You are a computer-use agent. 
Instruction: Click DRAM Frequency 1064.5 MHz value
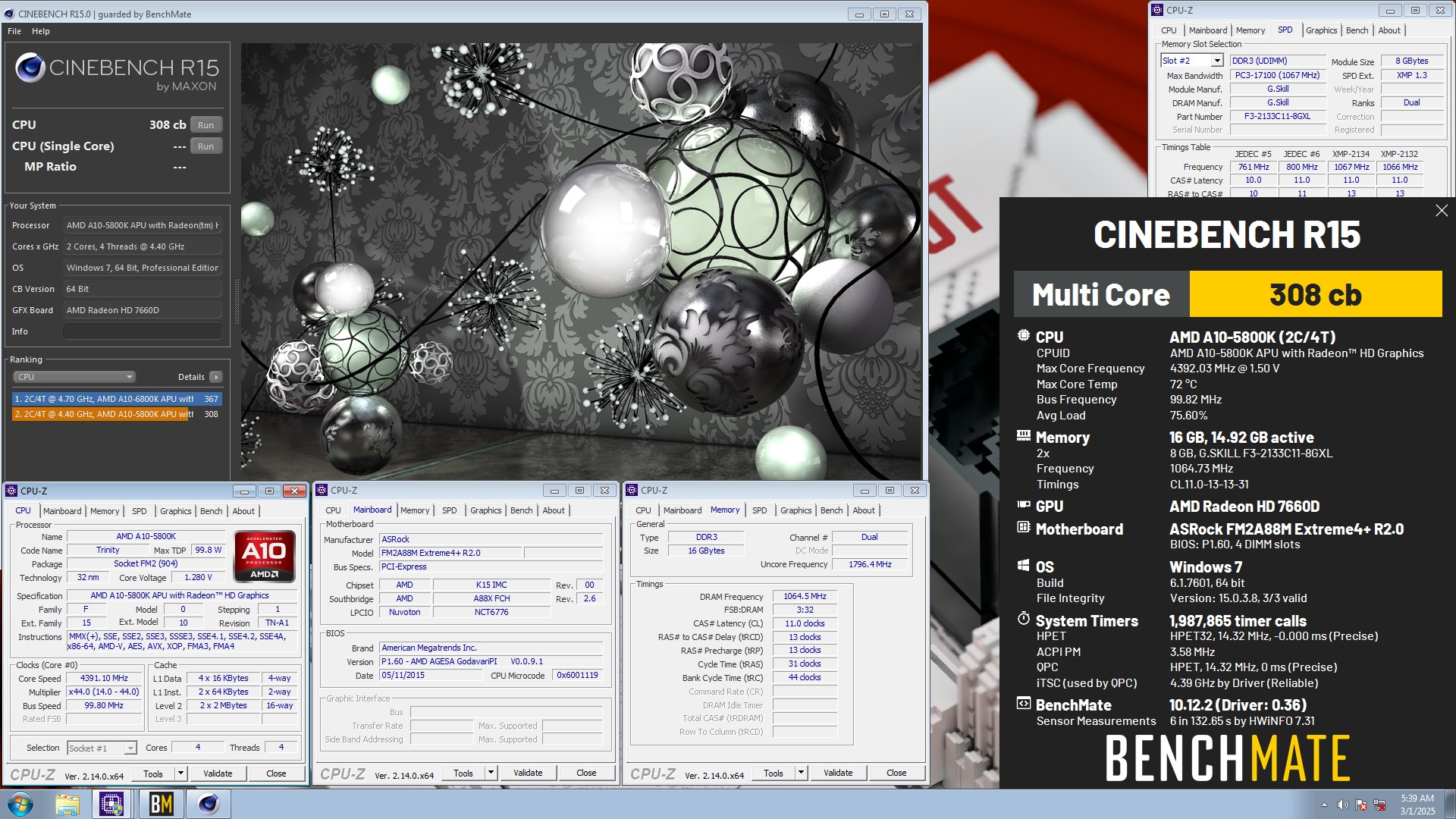(805, 597)
